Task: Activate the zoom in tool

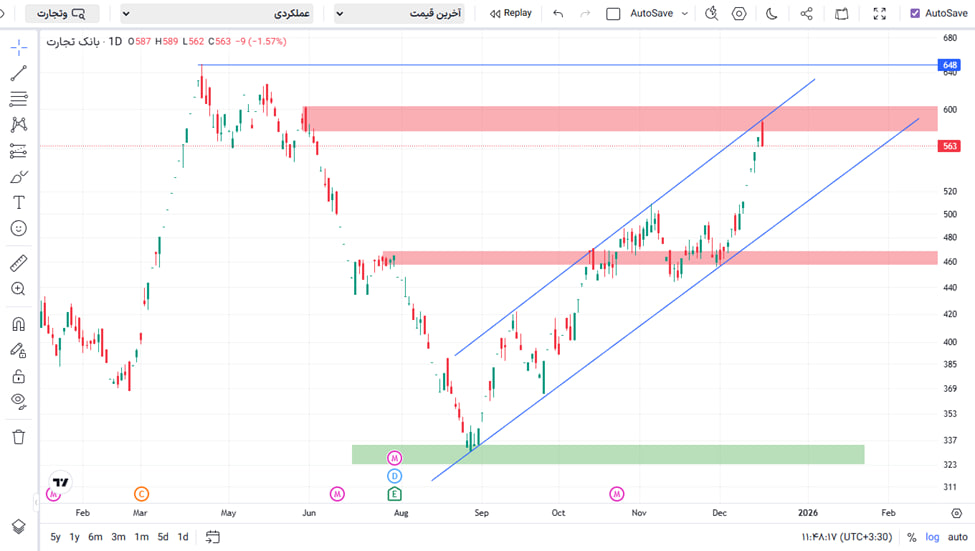Action: click(x=19, y=289)
